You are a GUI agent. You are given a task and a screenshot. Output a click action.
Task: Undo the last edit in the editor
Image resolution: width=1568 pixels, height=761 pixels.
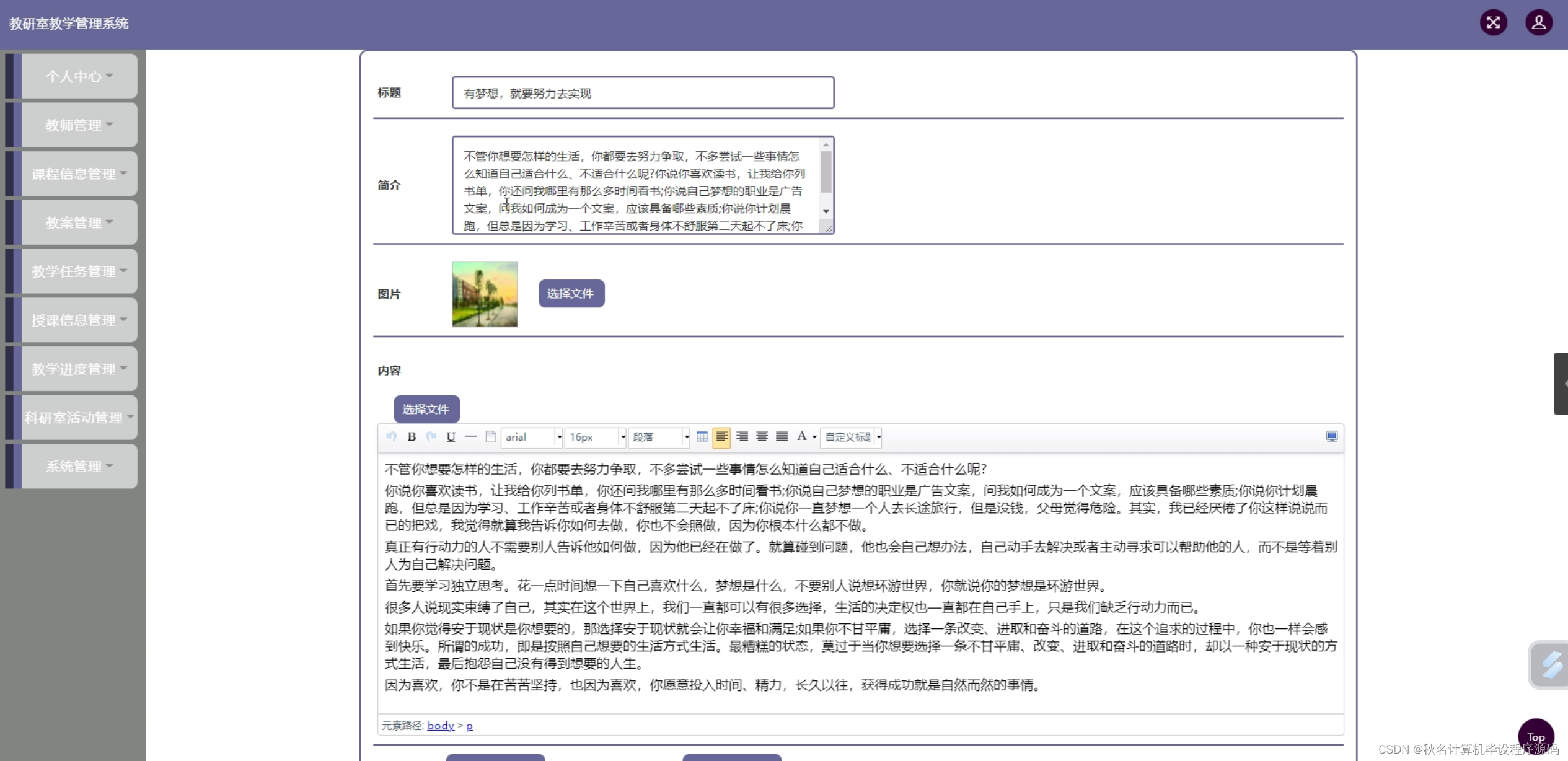pos(392,437)
